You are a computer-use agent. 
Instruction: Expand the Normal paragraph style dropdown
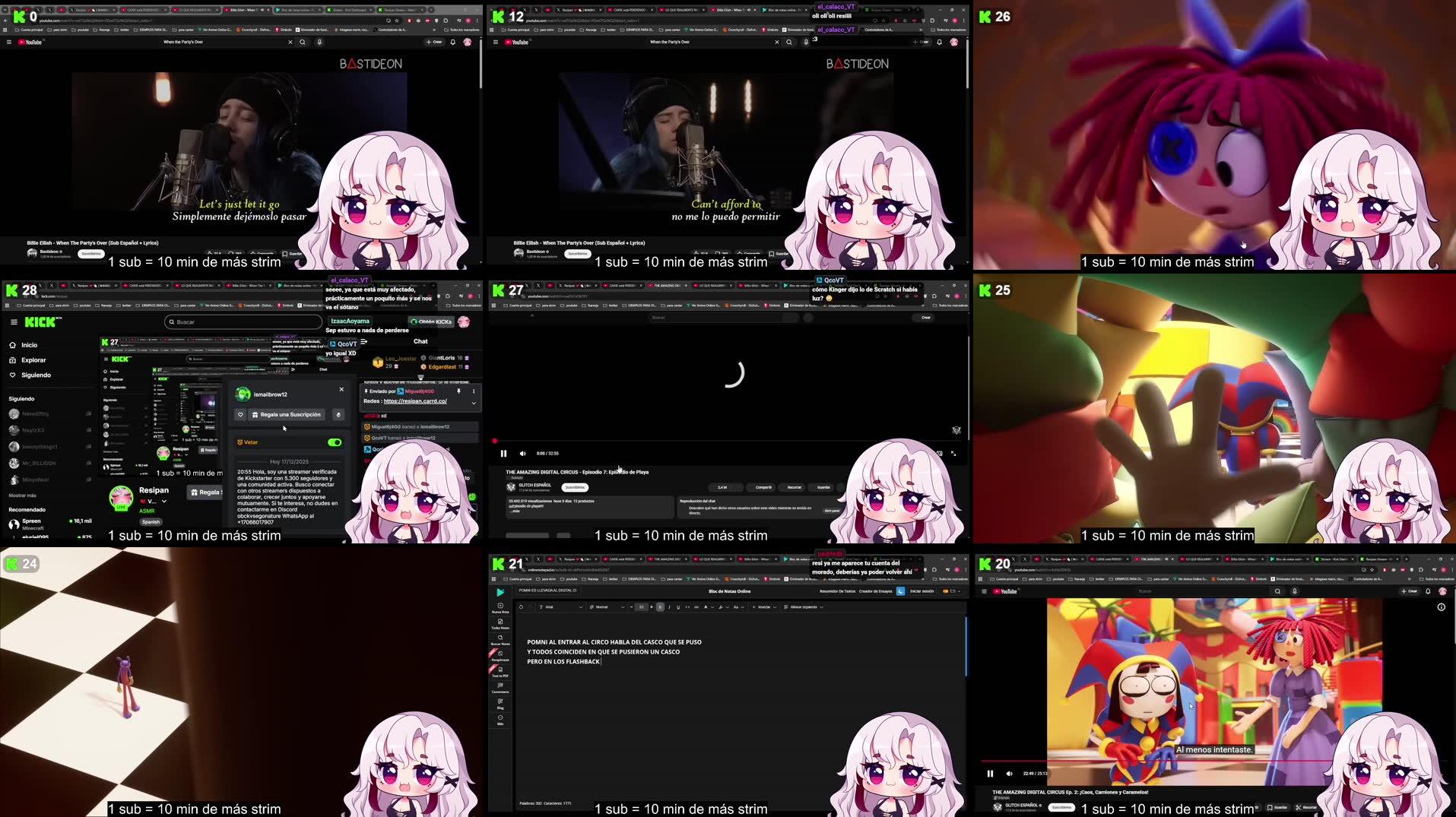[x=604, y=607]
